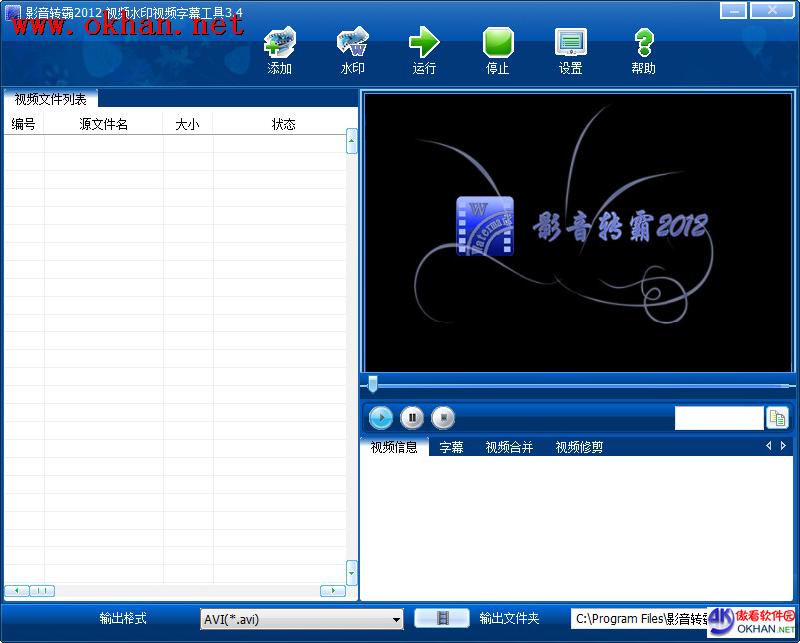This screenshot has height=643, width=800.
Task: Pause the preview video
Action: tap(412, 418)
